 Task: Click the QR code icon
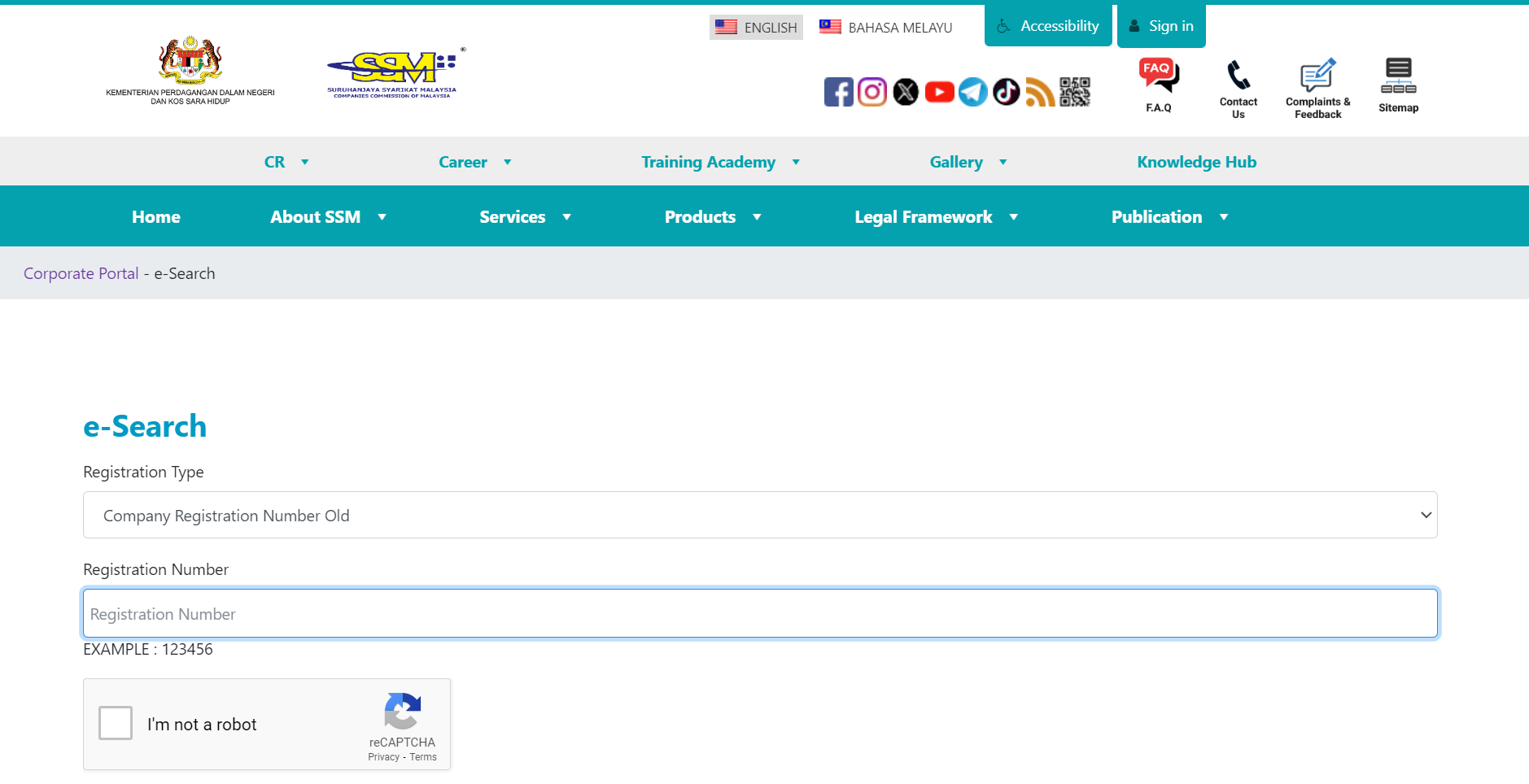(1074, 92)
